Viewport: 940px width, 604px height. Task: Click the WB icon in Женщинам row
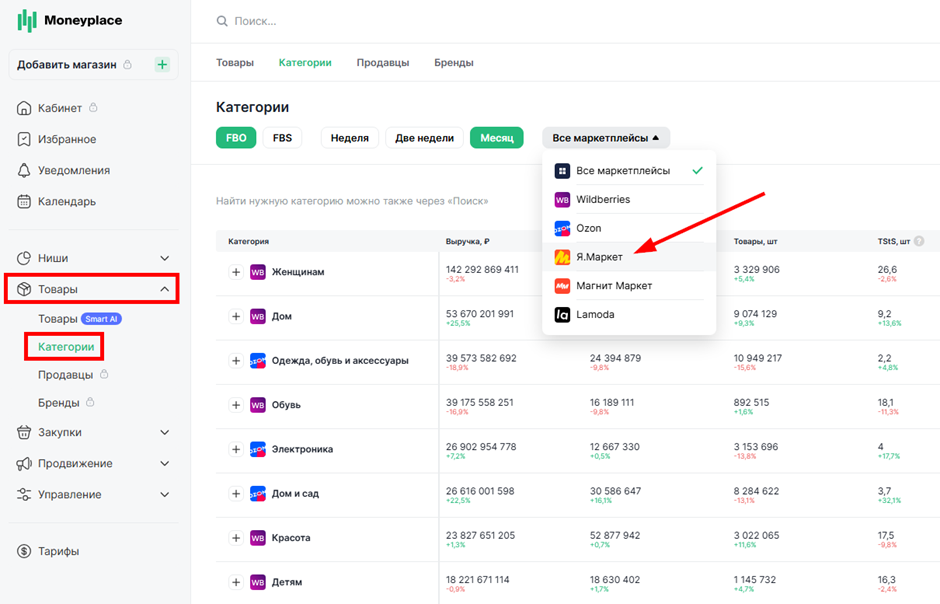(x=258, y=272)
